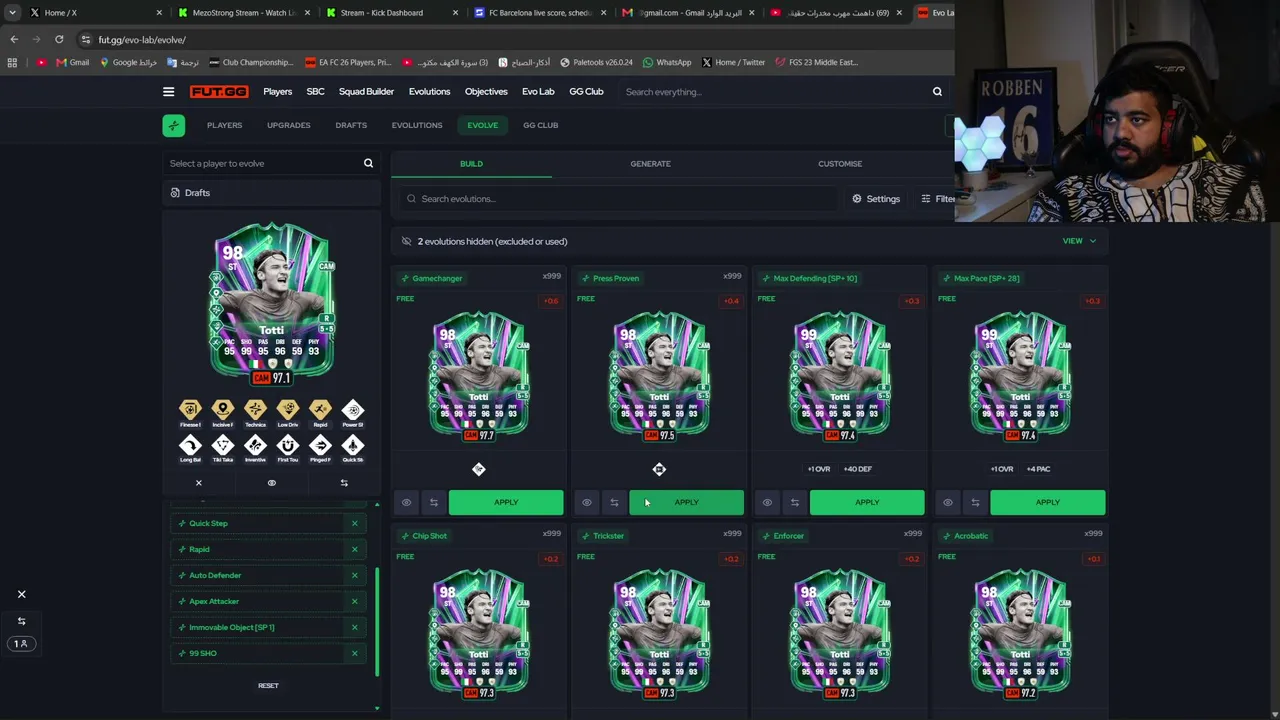Click the compare arrows under the Totti draft card

pos(344,483)
